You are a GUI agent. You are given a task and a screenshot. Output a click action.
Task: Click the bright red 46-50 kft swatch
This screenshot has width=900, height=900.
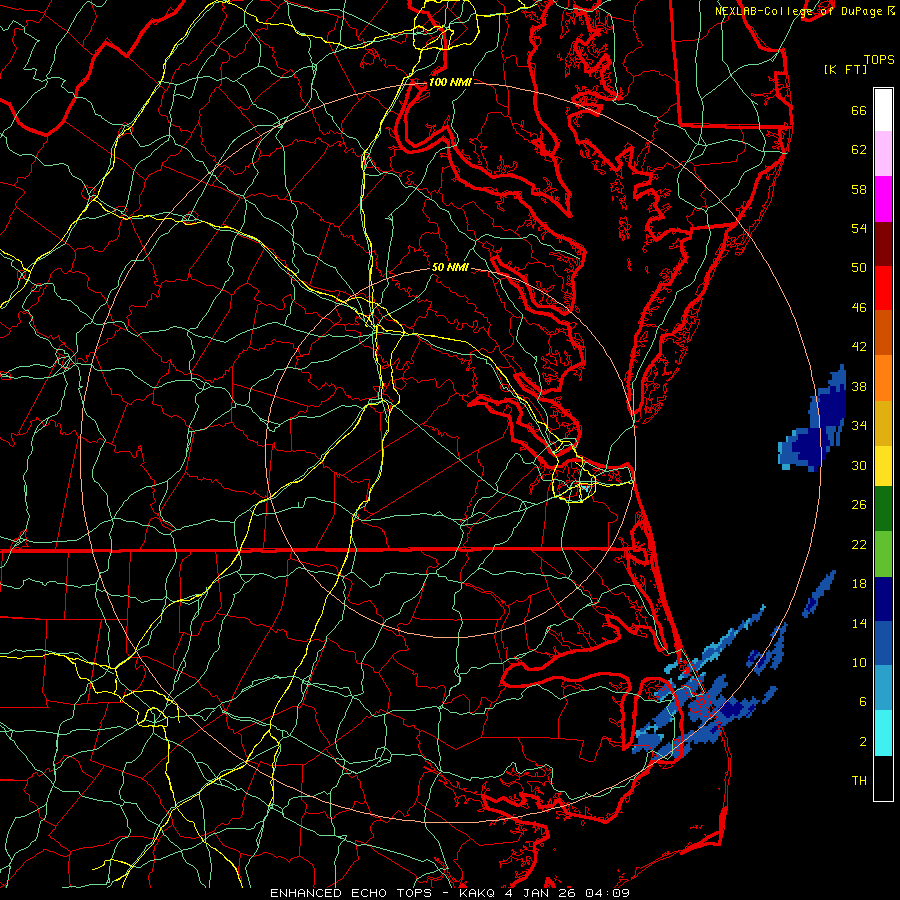click(x=883, y=288)
